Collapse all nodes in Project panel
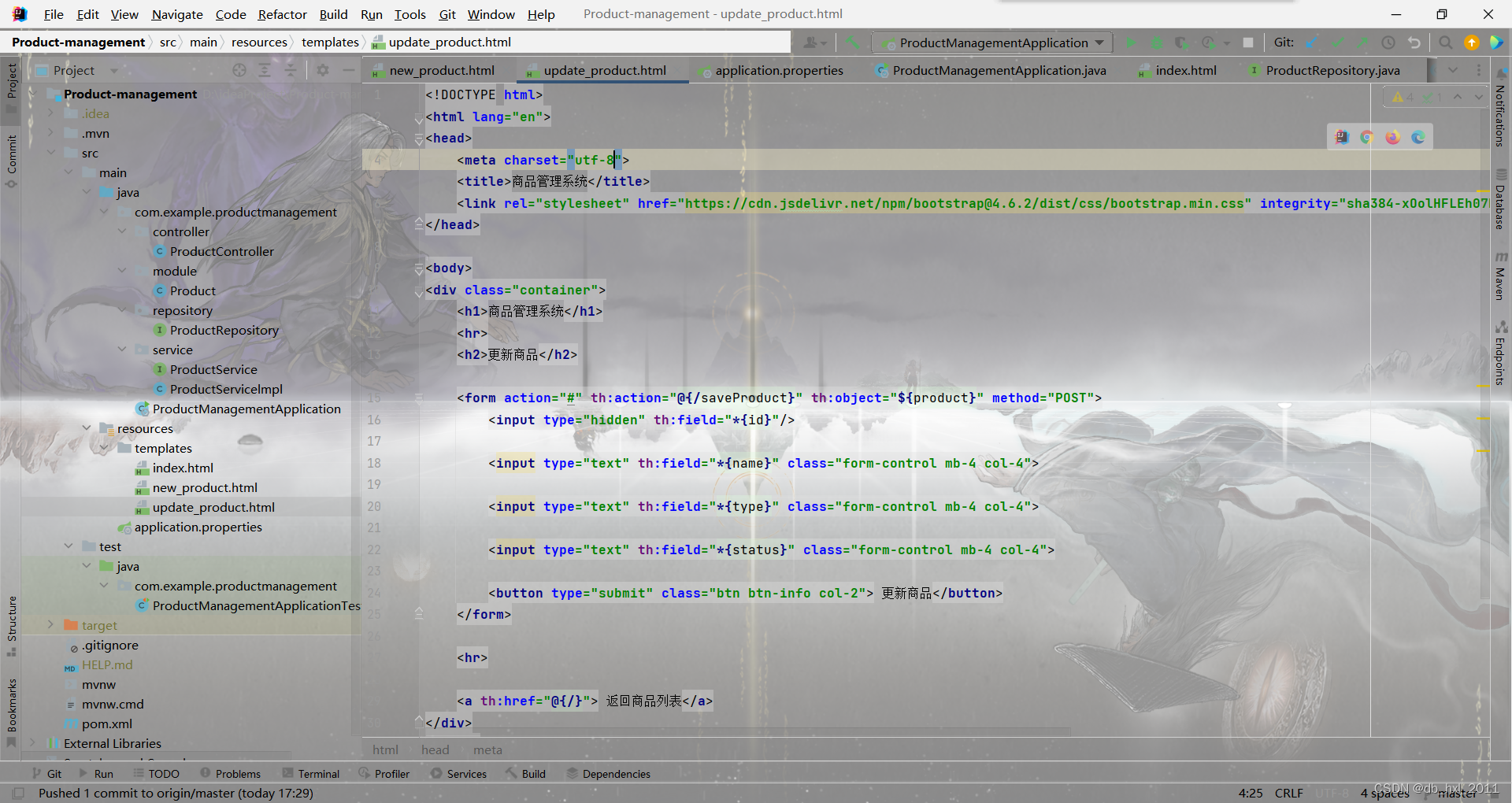The image size is (1512, 803). coord(290,70)
